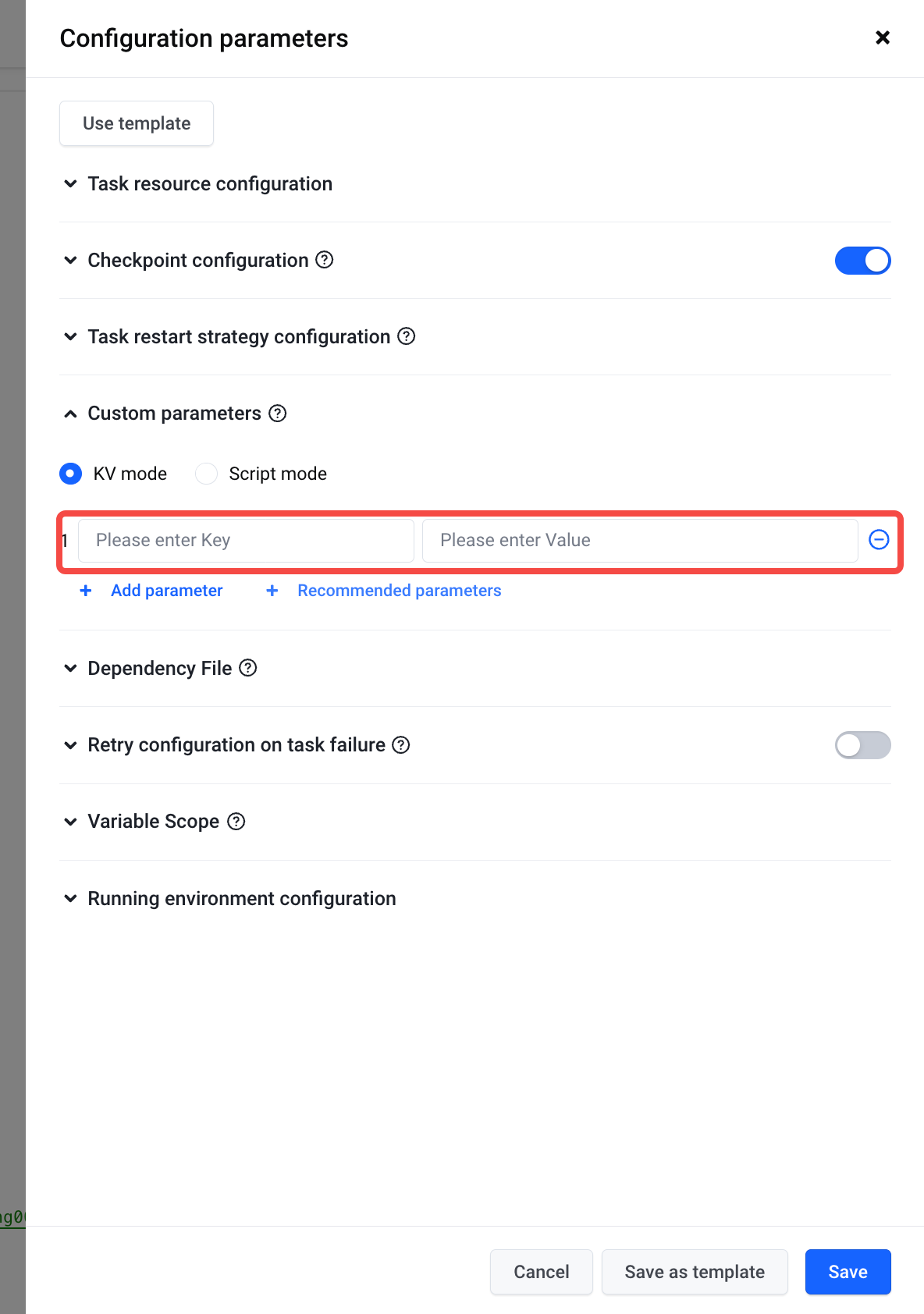
Task: Click the Variable Scope help icon
Action: tap(236, 821)
